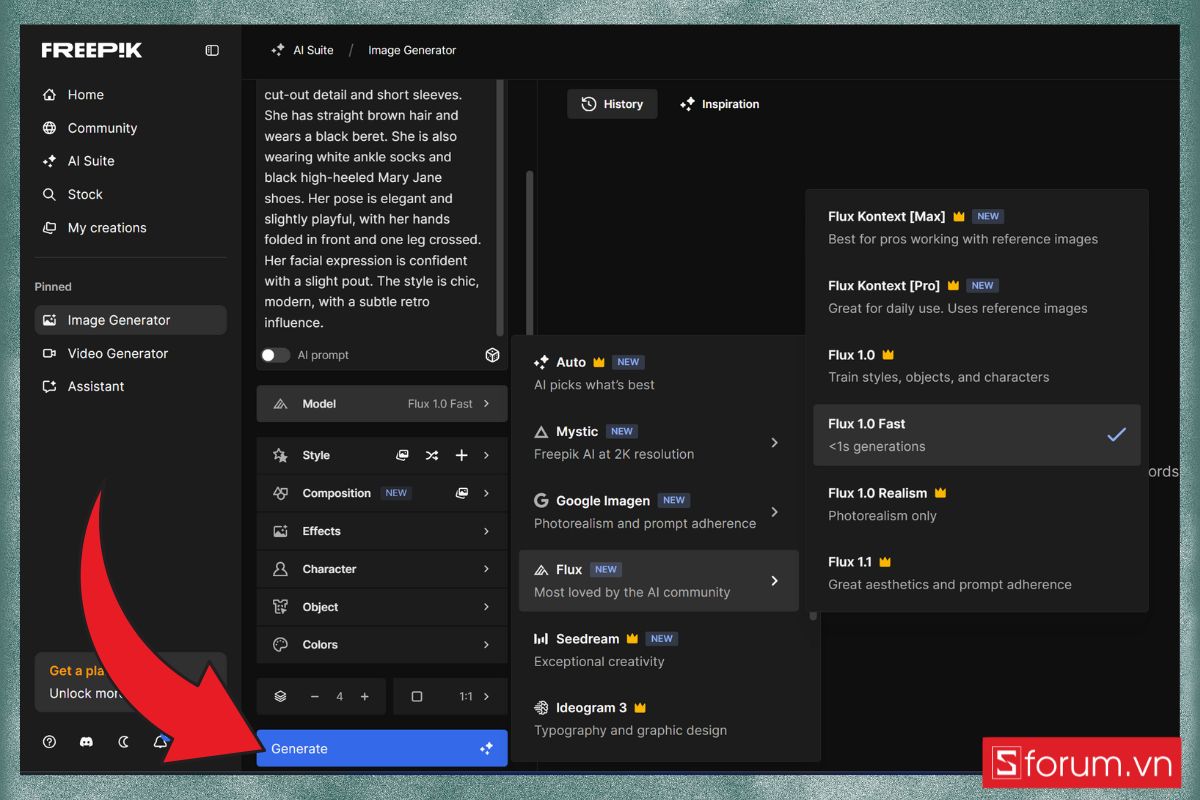Image resolution: width=1200 pixels, height=800 pixels.
Task: Select Flux 1.0 Realism
Action: click(x=977, y=504)
